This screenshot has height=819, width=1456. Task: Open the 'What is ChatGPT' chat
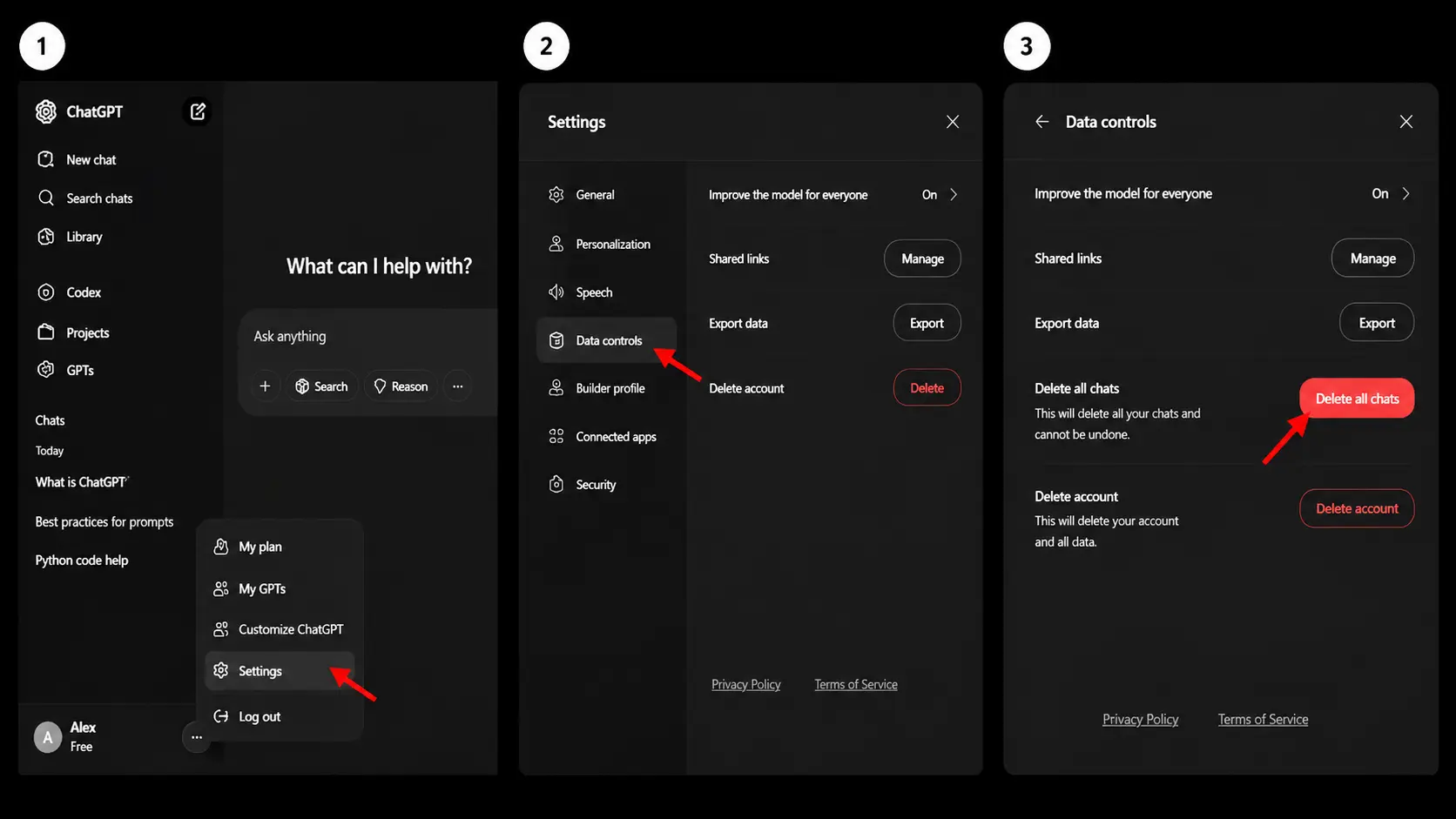(82, 482)
